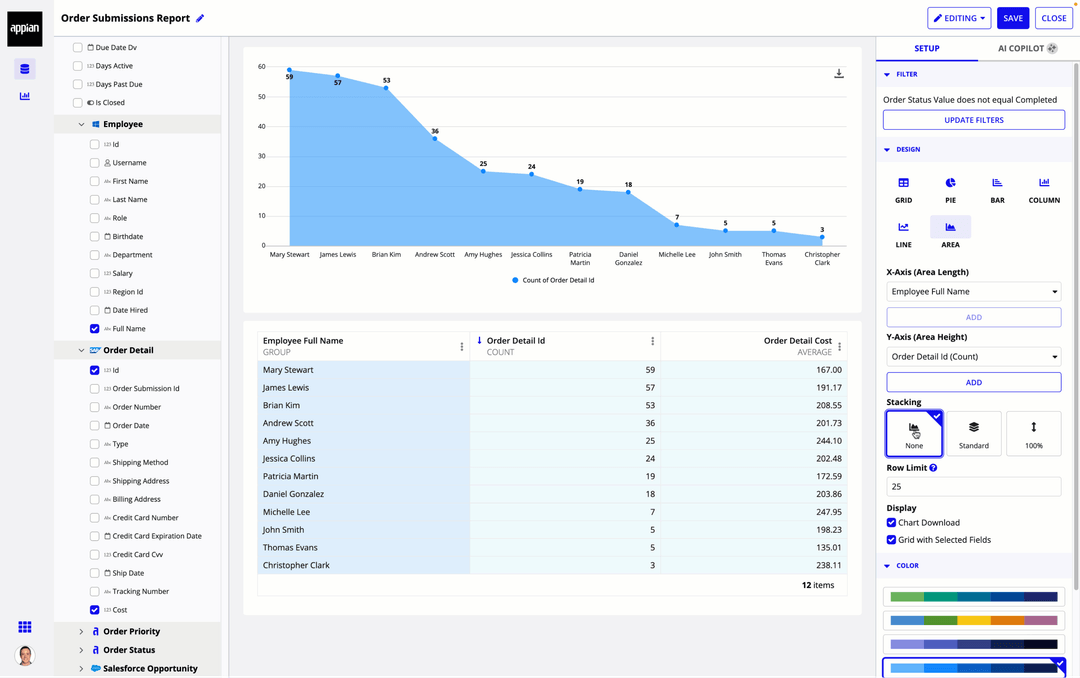Choose the green-to-navy color palette

[x=973, y=597]
